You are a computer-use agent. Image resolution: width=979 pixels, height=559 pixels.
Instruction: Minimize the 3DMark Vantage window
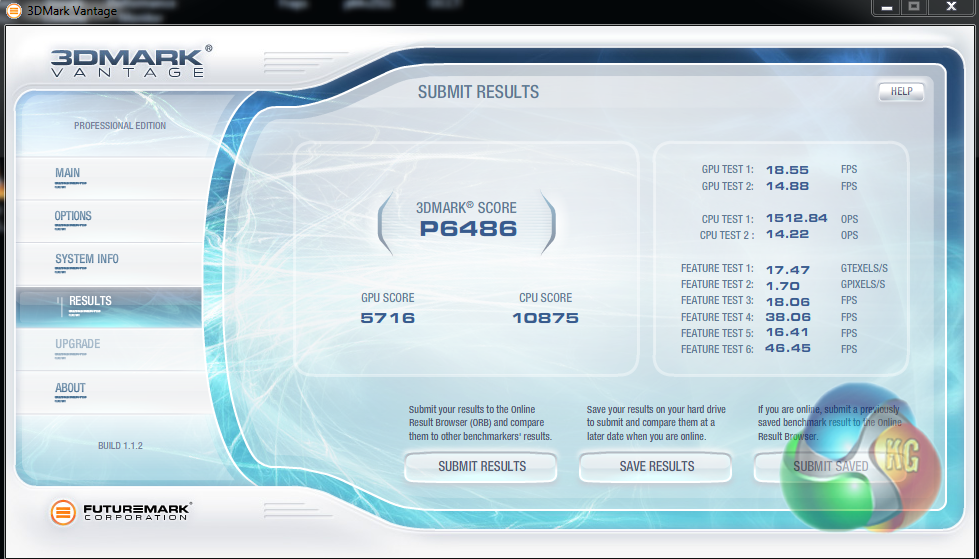(887, 7)
